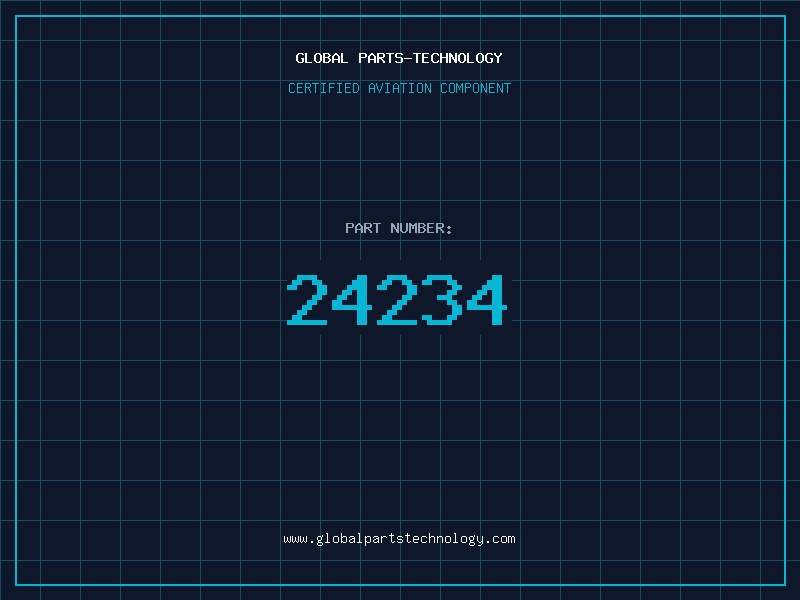Click the www.globalpartstechnology.com website address
The image size is (800, 600).
pyautogui.click(x=399, y=539)
